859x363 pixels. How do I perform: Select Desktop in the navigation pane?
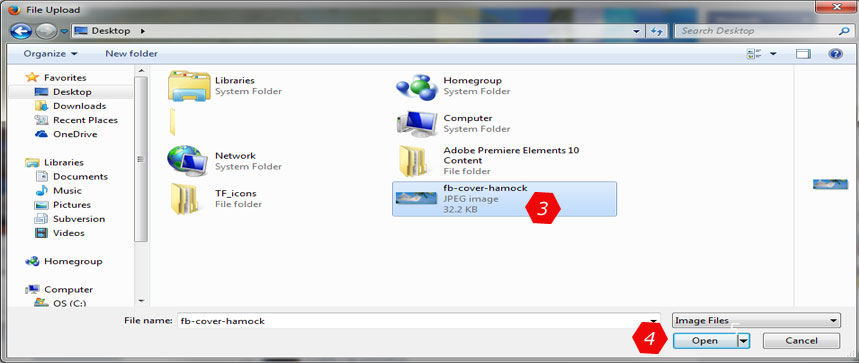(x=71, y=92)
